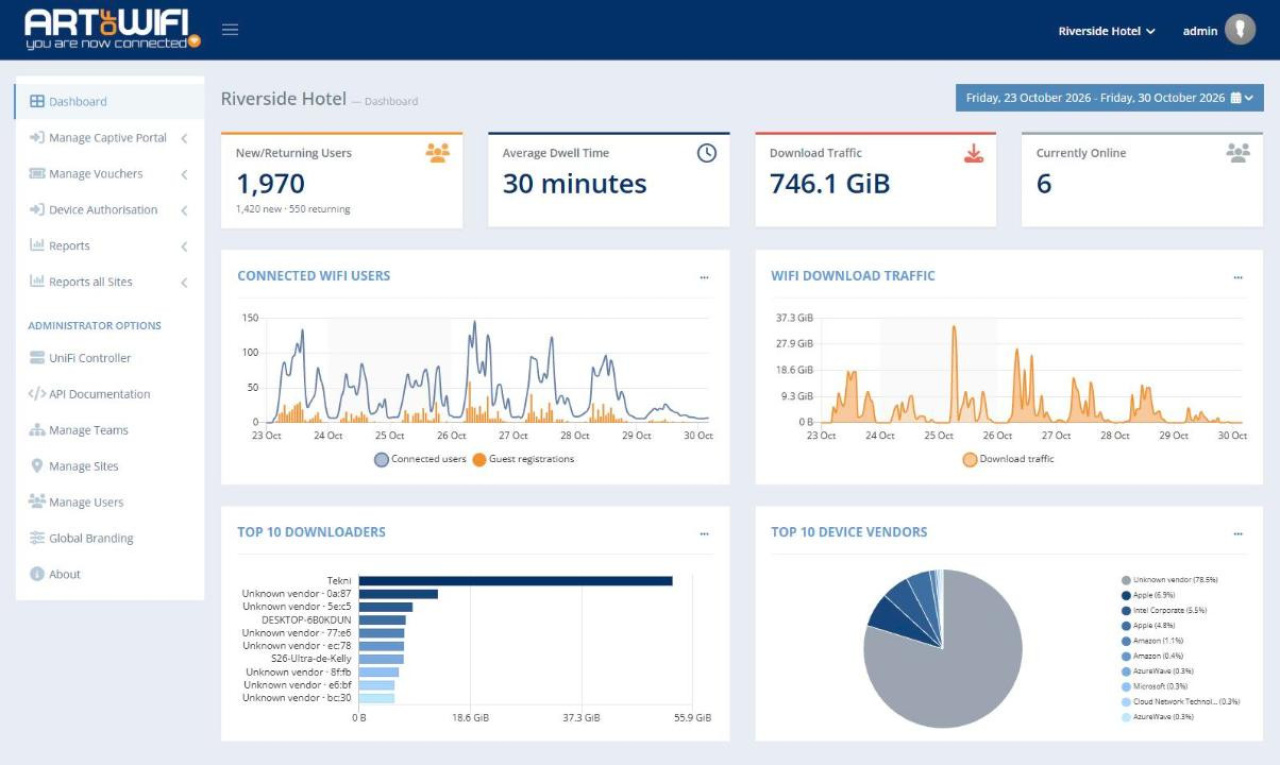The image size is (1280, 765).
Task: Toggle the Connected users legend series
Action: (420, 459)
